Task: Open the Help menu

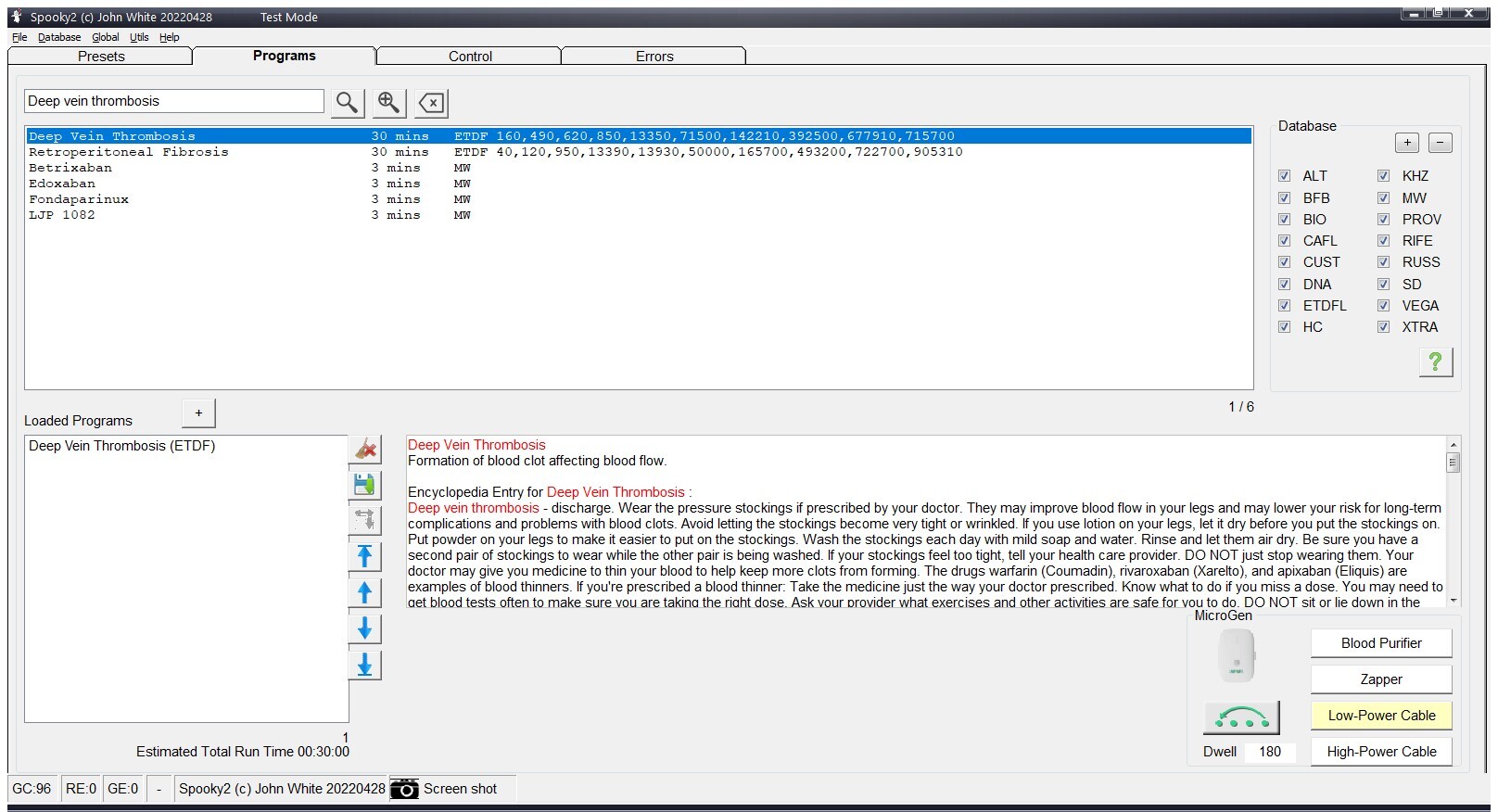Action: 169,37
